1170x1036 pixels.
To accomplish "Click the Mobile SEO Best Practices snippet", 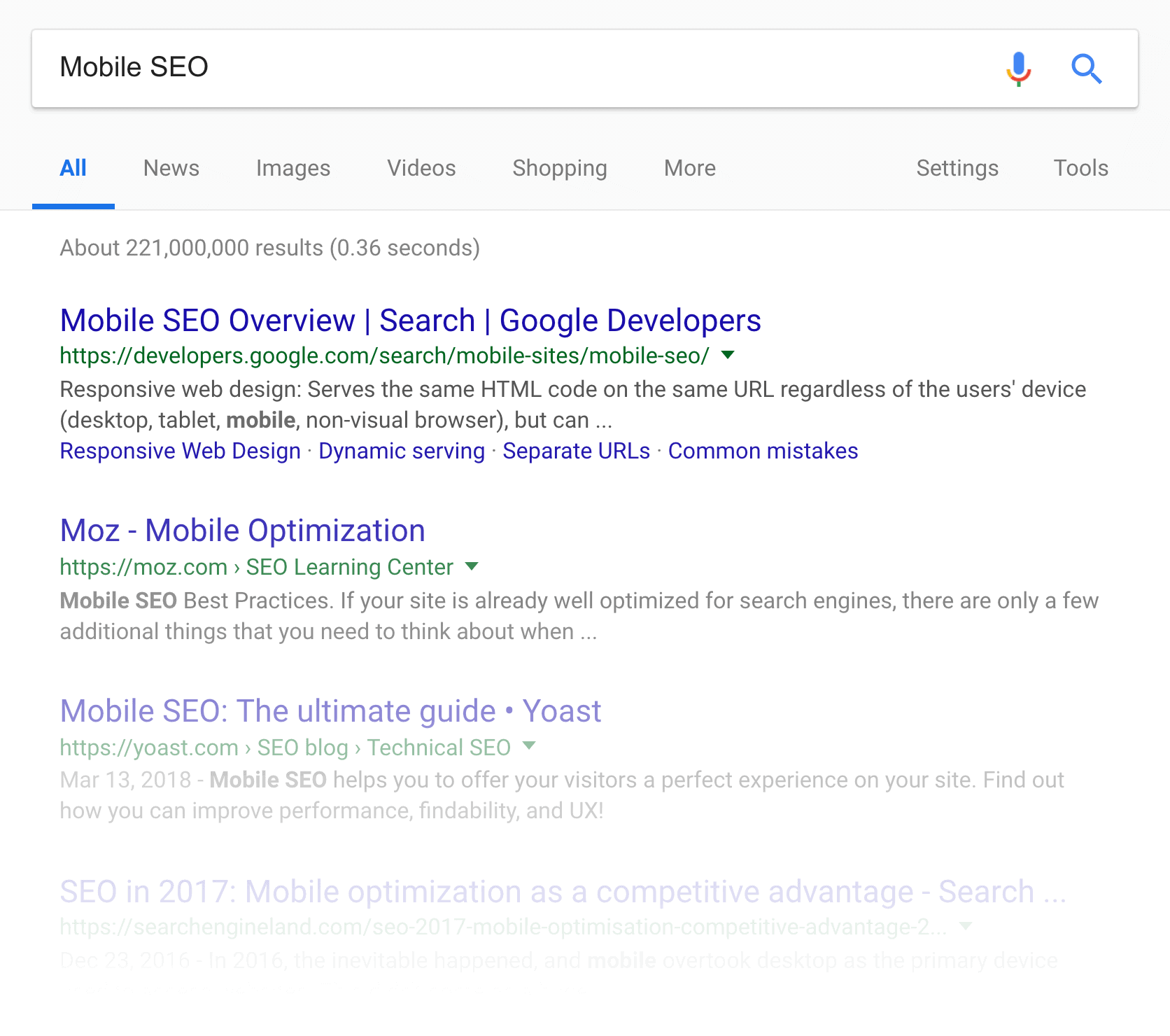I will 579,616.
